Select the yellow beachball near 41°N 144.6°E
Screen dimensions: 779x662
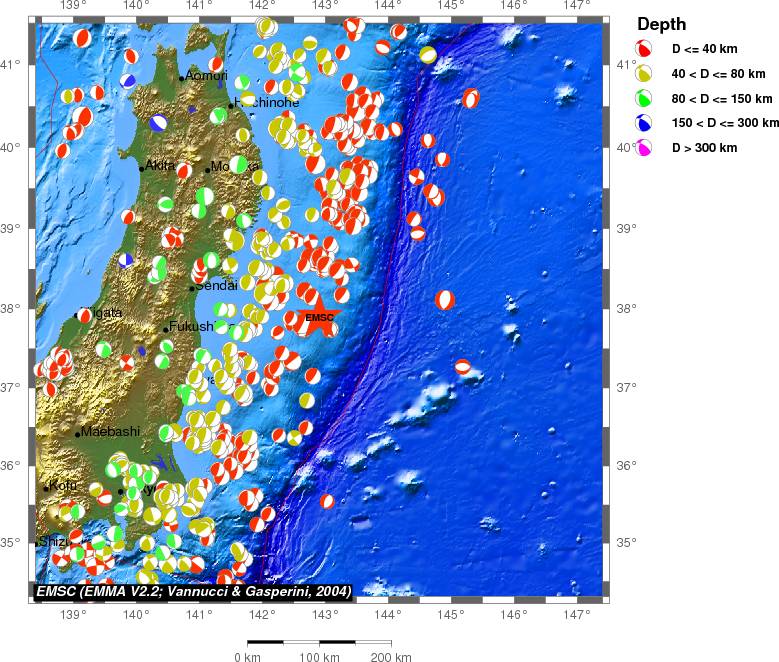point(428,55)
